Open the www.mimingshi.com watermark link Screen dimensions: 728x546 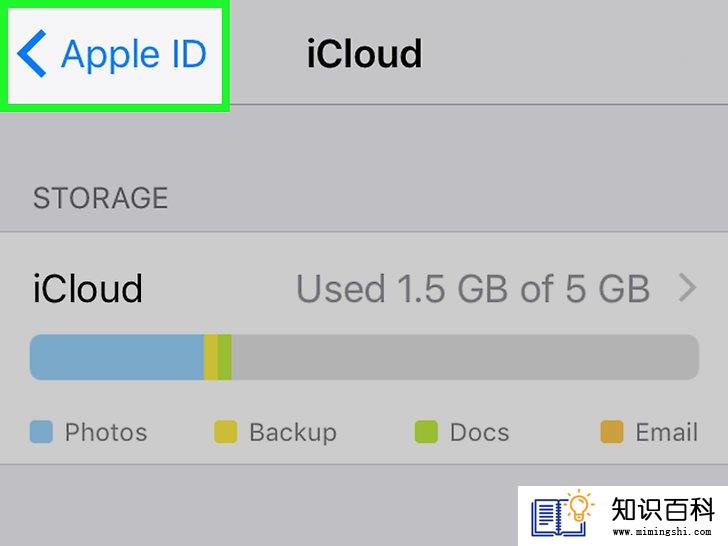point(662,531)
